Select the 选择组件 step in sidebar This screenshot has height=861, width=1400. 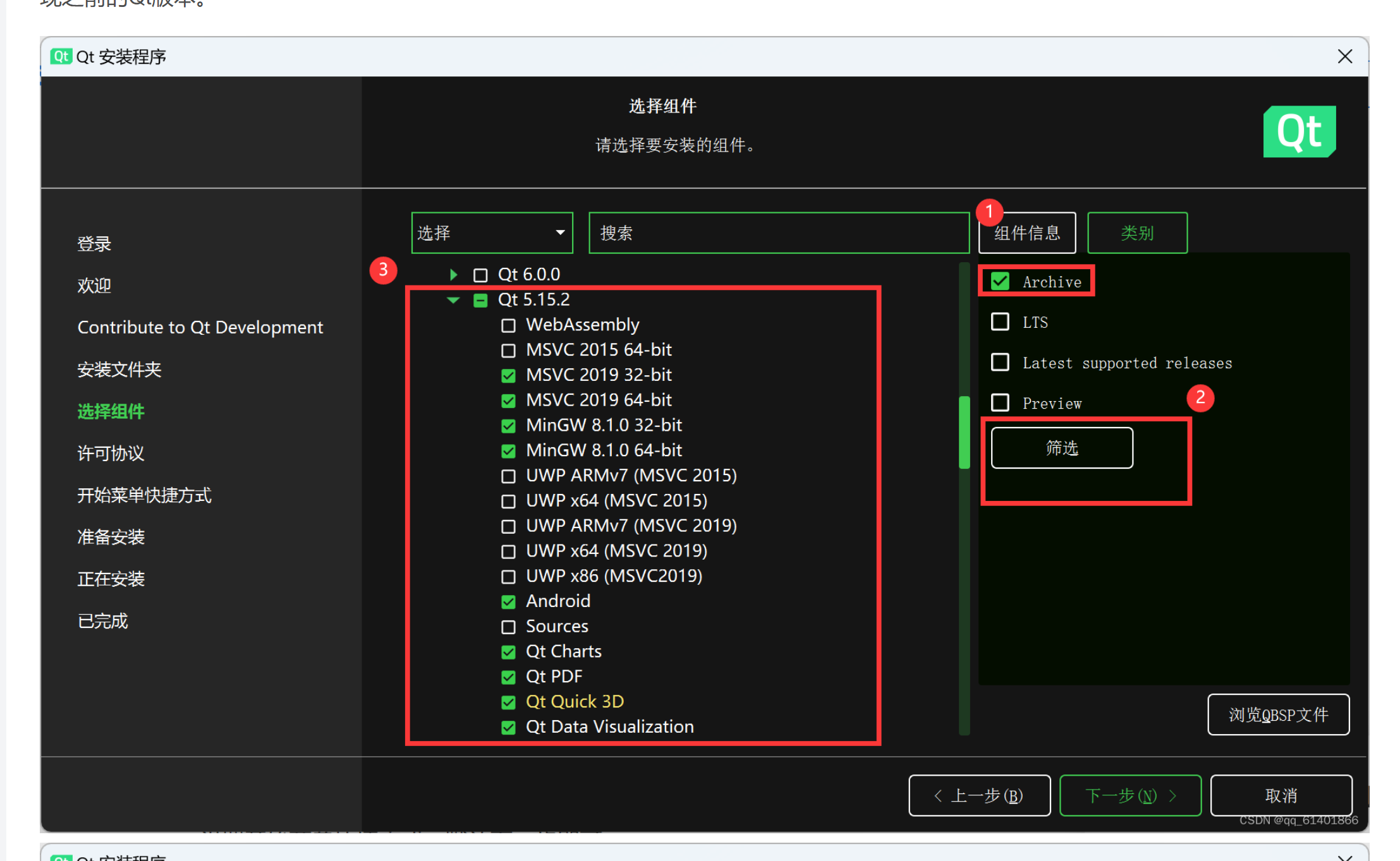tap(111, 411)
